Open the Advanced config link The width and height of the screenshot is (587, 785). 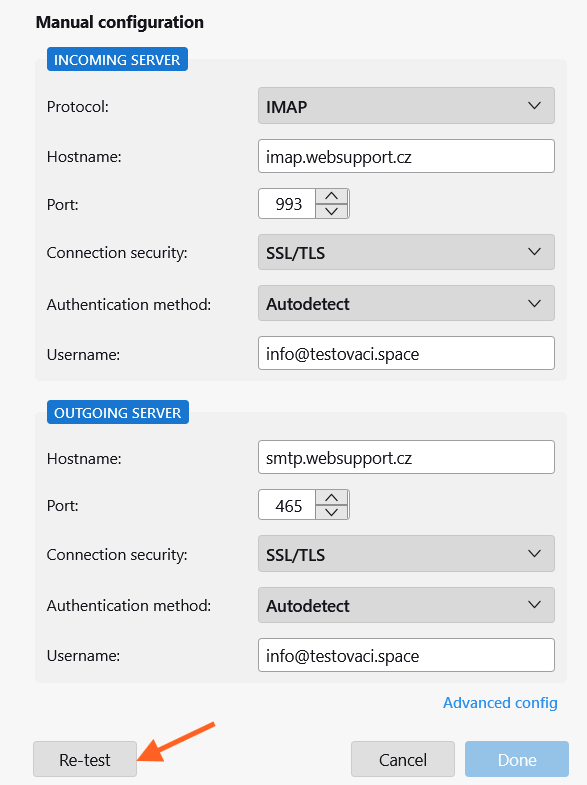click(500, 703)
